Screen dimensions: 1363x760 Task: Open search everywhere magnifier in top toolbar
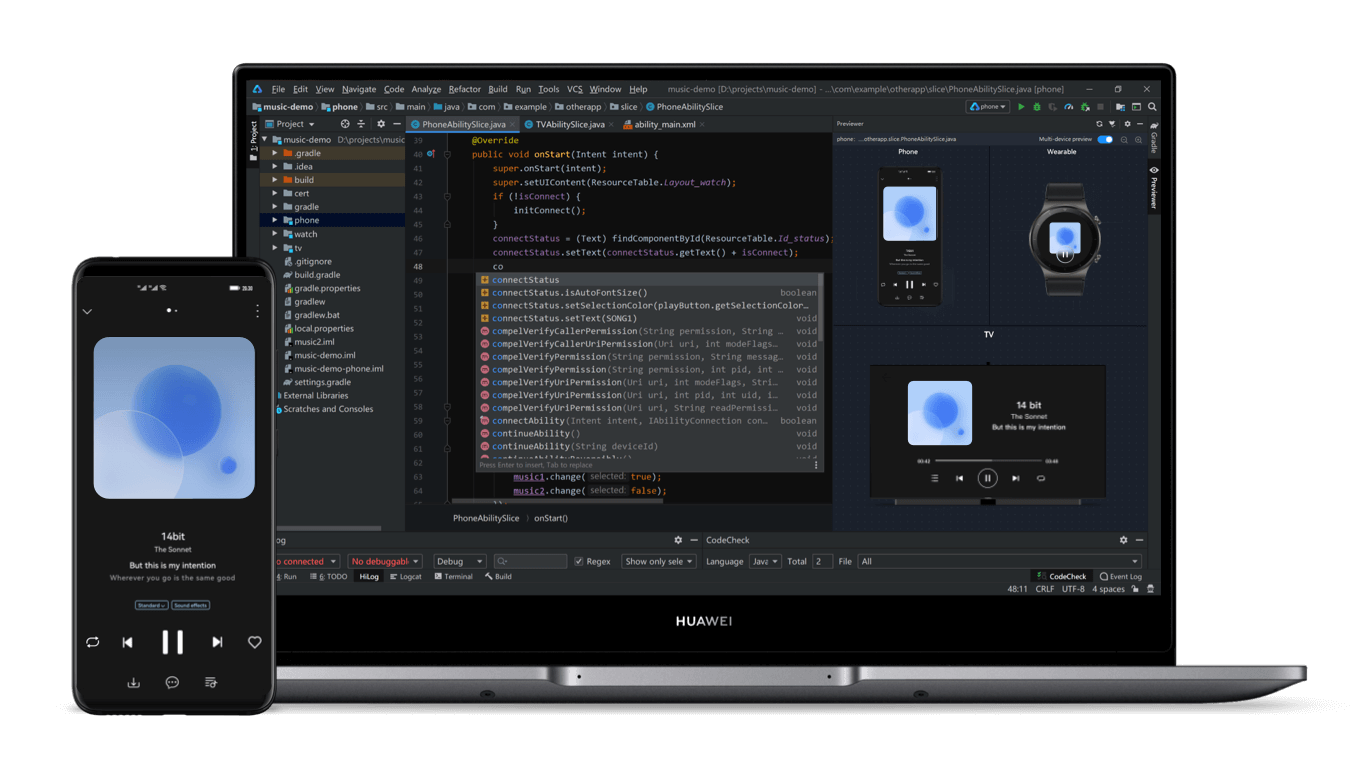(1152, 107)
